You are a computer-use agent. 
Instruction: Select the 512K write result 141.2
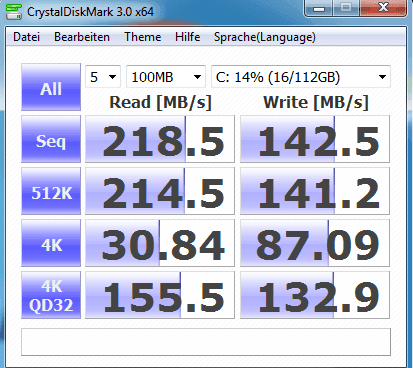[315, 191]
